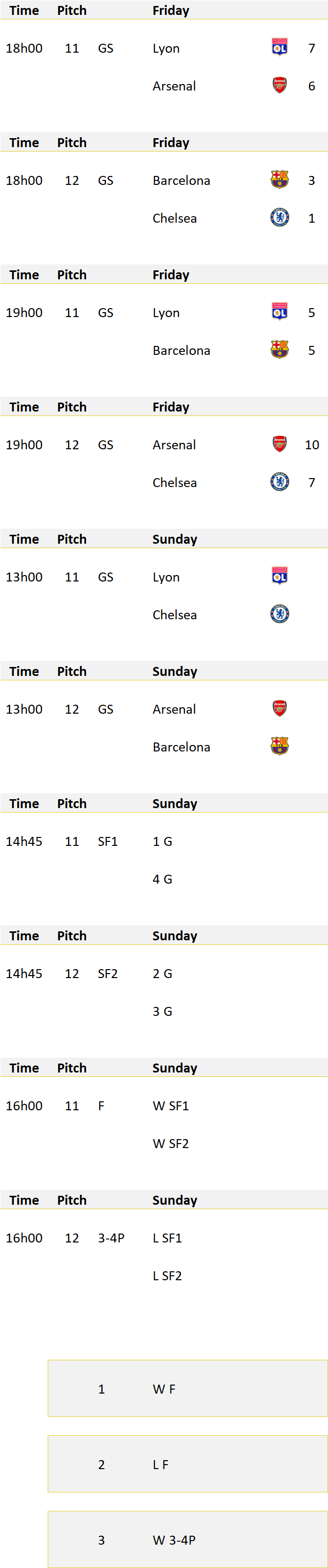Click 1 G team in semifinal SF1
This screenshot has width=328, height=1568.
pos(163,841)
